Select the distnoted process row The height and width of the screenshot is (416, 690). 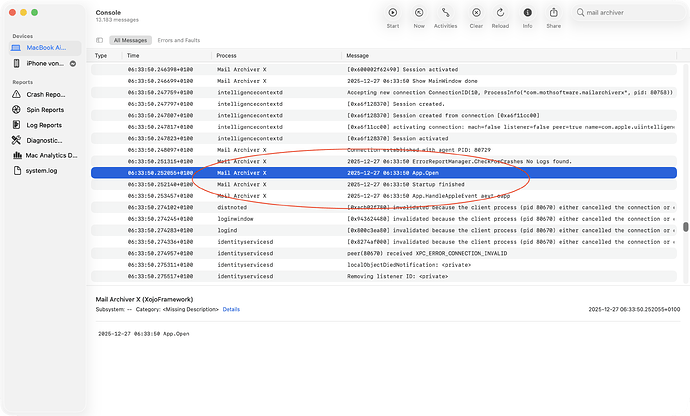click(384, 207)
